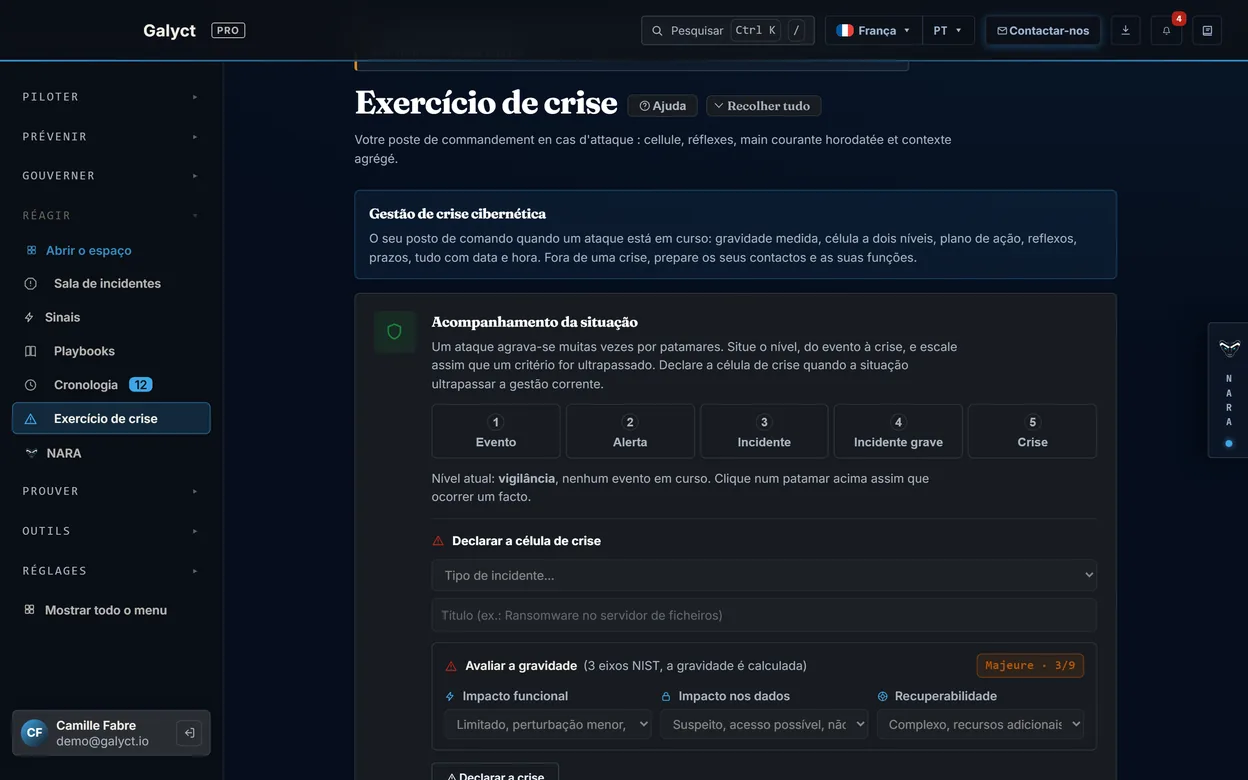Open the Sinais menu item
Viewport: 1248px width, 780px height.
[x=111, y=317]
